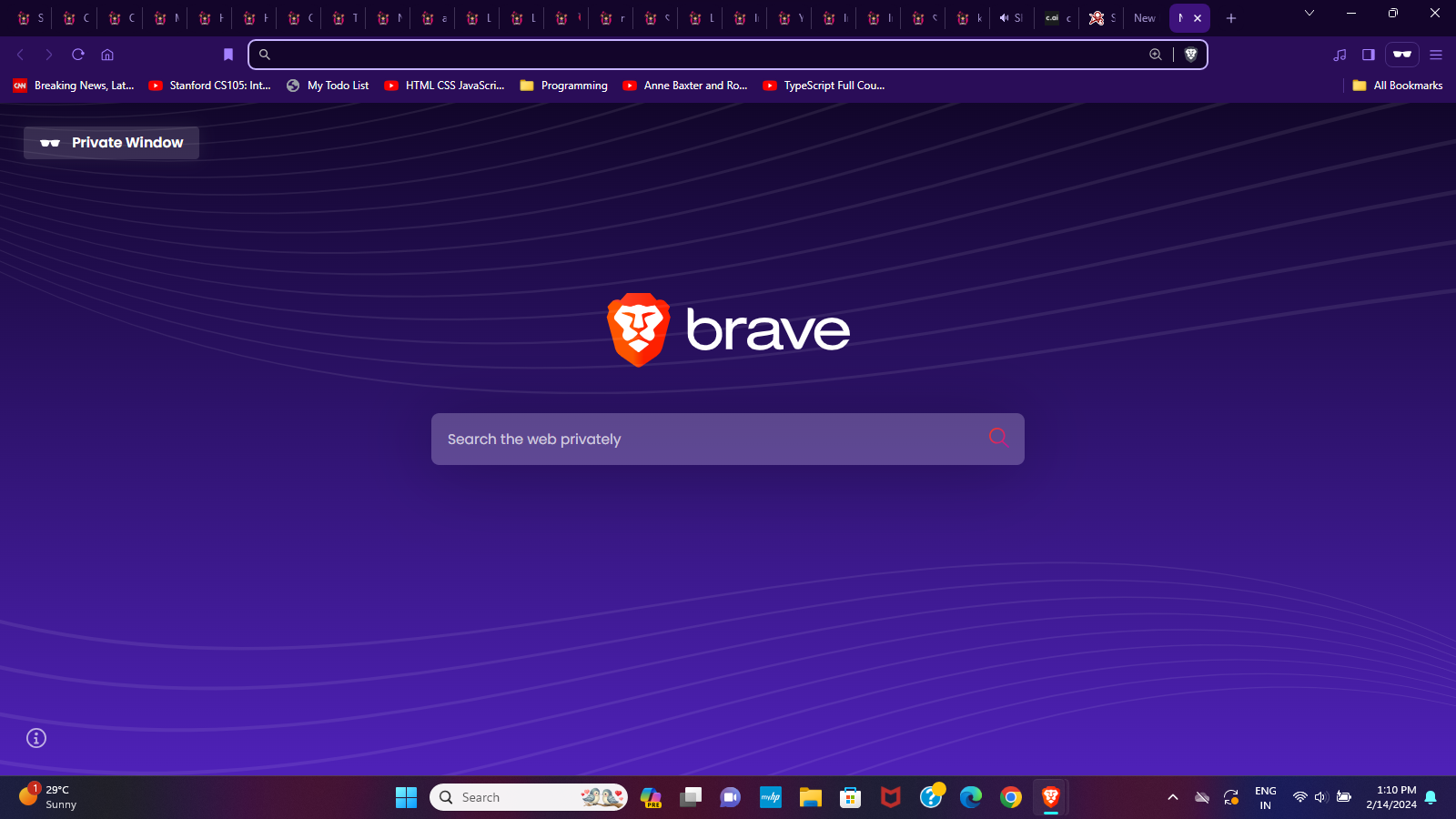Screen dimensions: 1456x819
Task: Expand the Programming bookmarks folder
Action: 563,86
